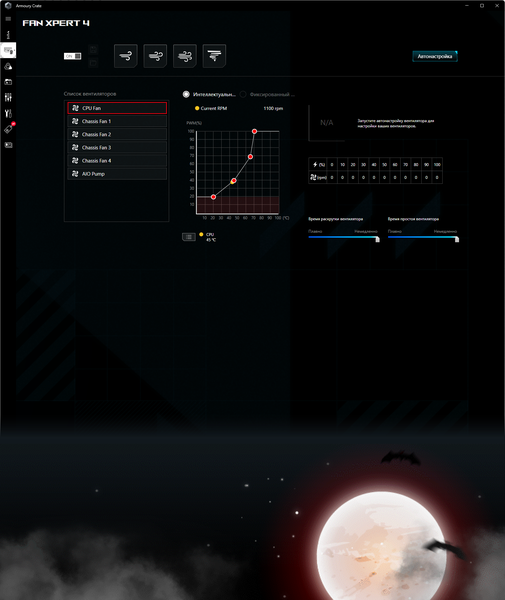Select Chassis Fan 1 in the fan list
505x600 pixels.
point(117,121)
